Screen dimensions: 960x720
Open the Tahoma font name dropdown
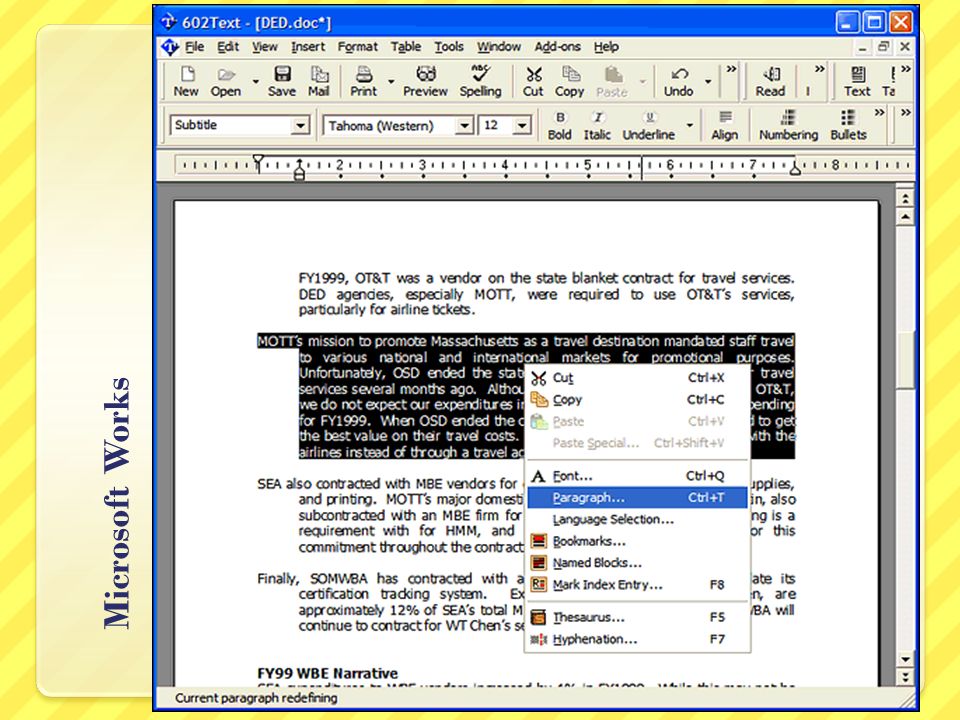[x=465, y=126]
